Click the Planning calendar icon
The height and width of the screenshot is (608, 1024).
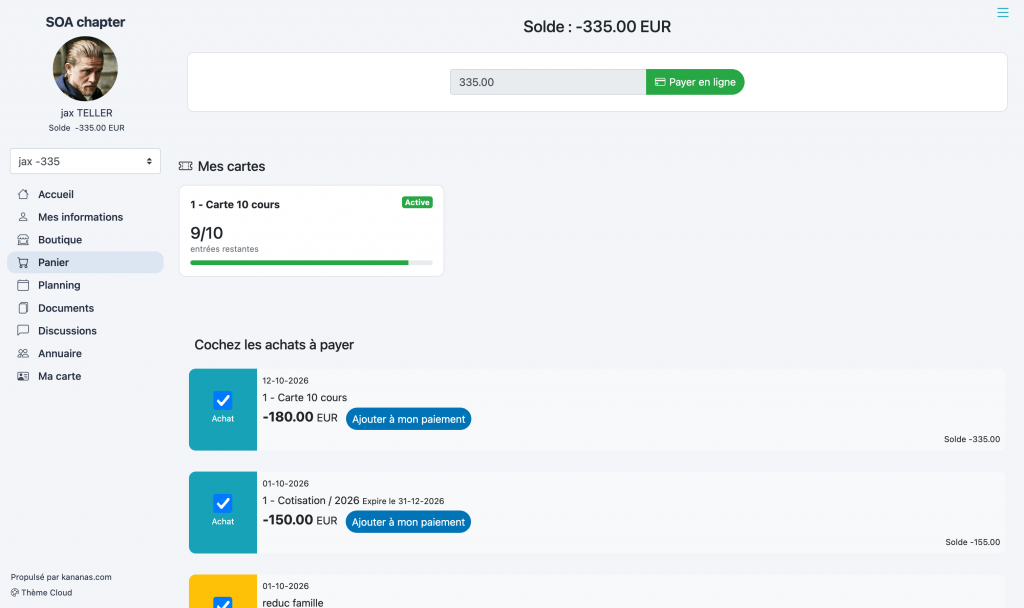[23, 285]
